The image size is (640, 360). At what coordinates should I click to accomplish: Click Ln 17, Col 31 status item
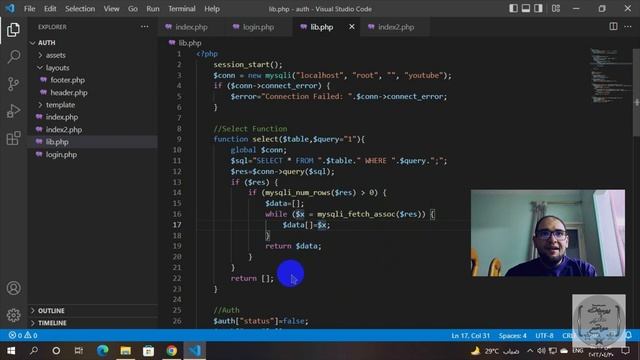pos(470,336)
